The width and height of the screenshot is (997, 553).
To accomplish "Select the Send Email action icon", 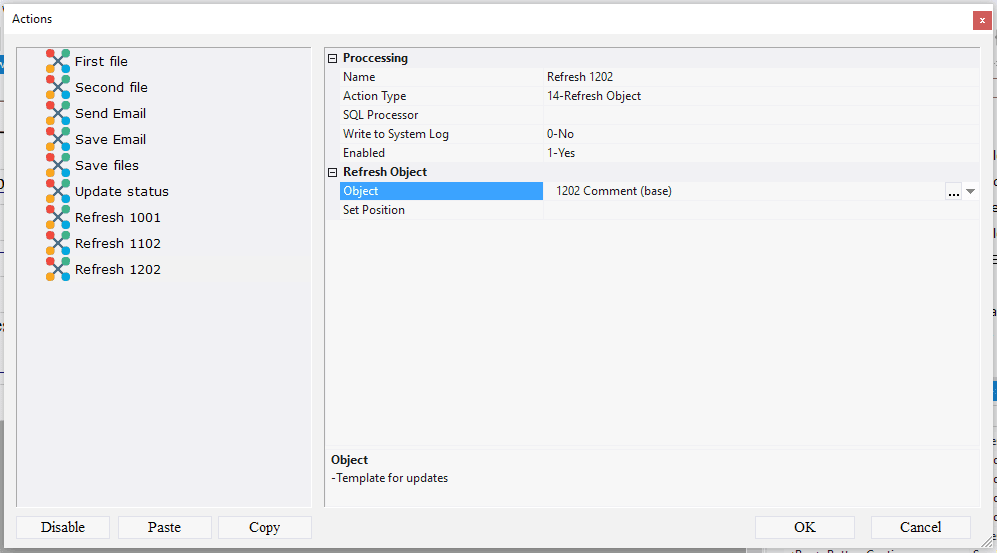I will click(58, 113).
